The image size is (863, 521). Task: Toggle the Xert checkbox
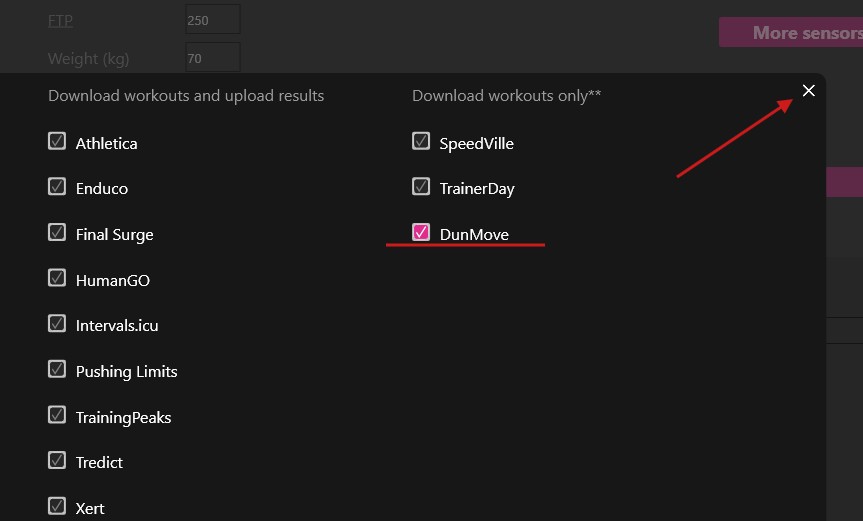pyautogui.click(x=57, y=506)
